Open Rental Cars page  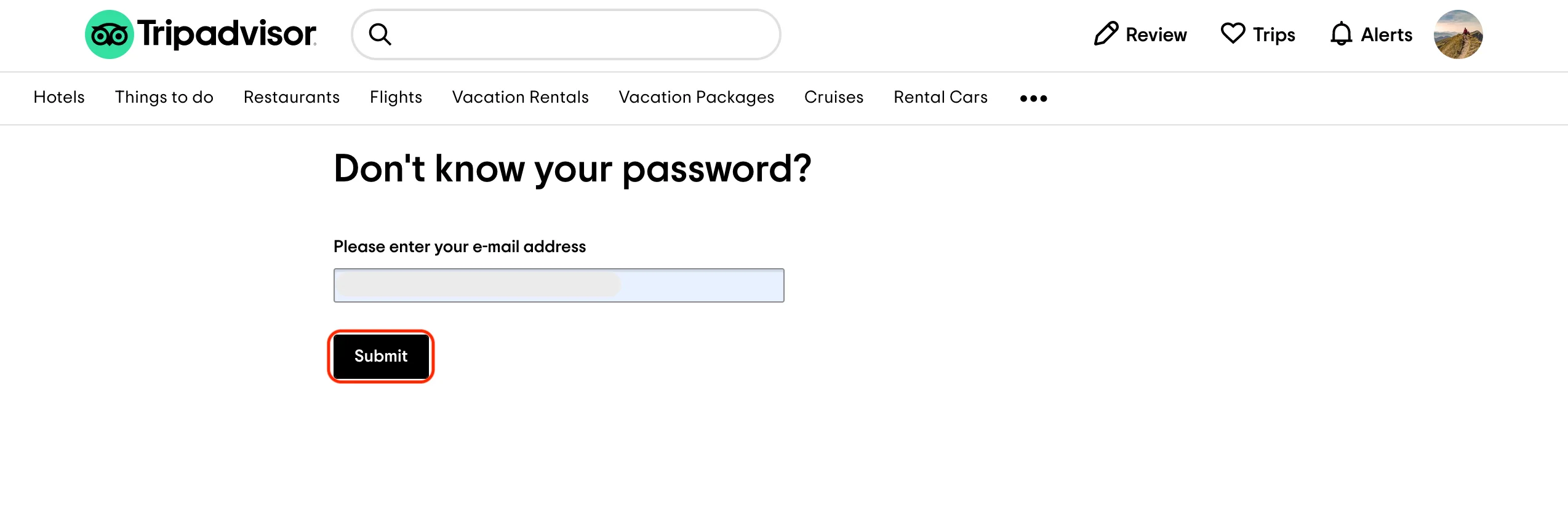[x=940, y=97]
